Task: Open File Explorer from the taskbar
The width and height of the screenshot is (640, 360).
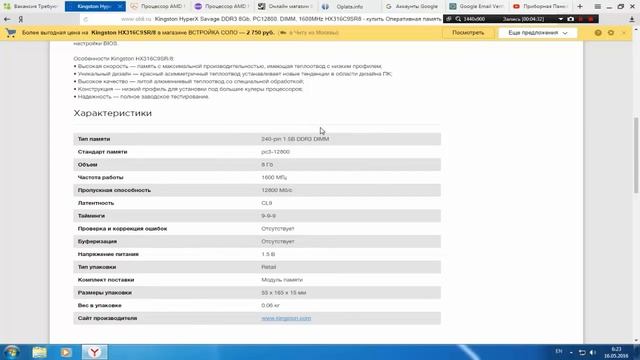Action: 39,352
